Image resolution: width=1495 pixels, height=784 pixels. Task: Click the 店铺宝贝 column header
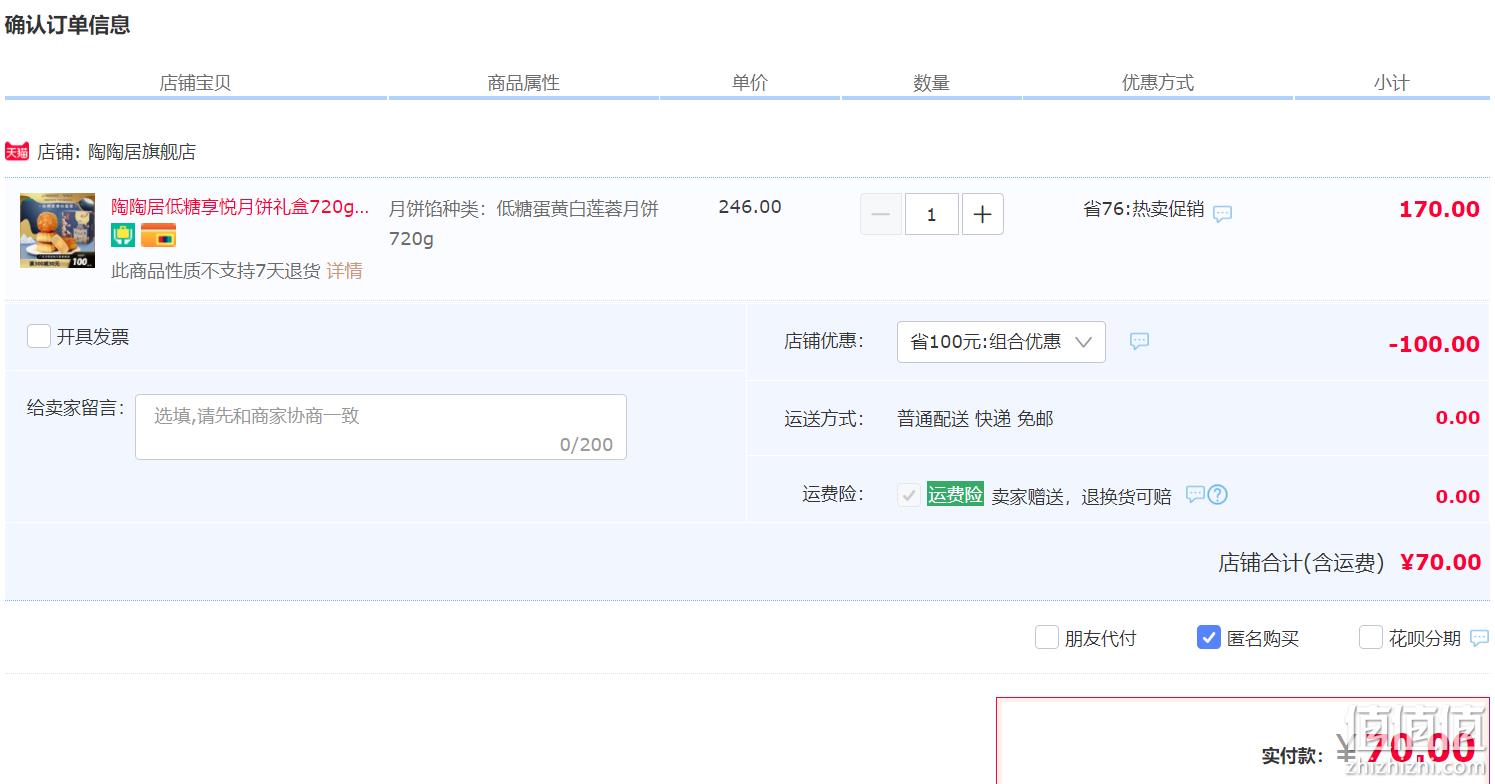pyautogui.click(x=195, y=83)
